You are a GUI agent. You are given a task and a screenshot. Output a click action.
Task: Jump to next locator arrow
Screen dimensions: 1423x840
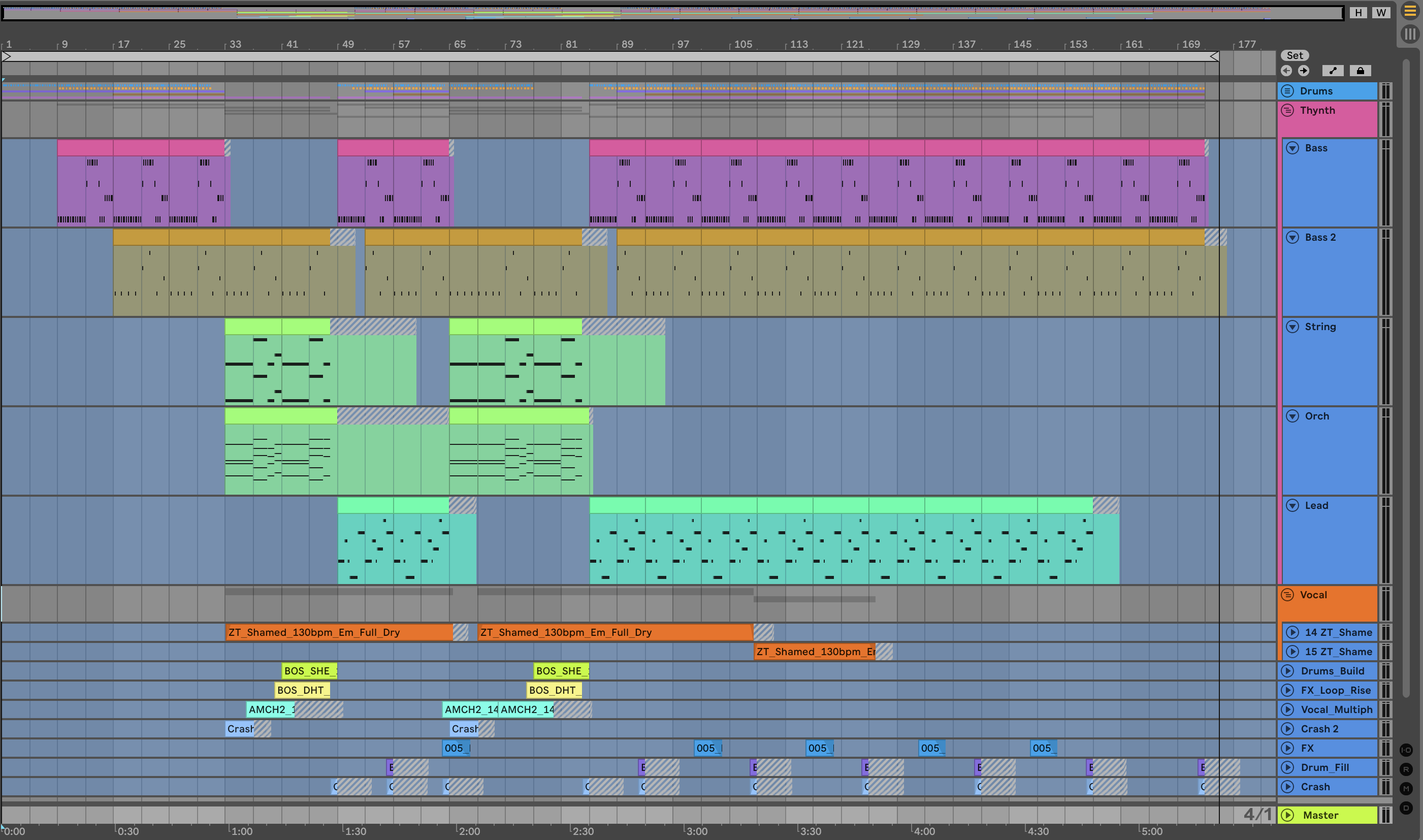pyautogui.click(x=1304, y=71)
